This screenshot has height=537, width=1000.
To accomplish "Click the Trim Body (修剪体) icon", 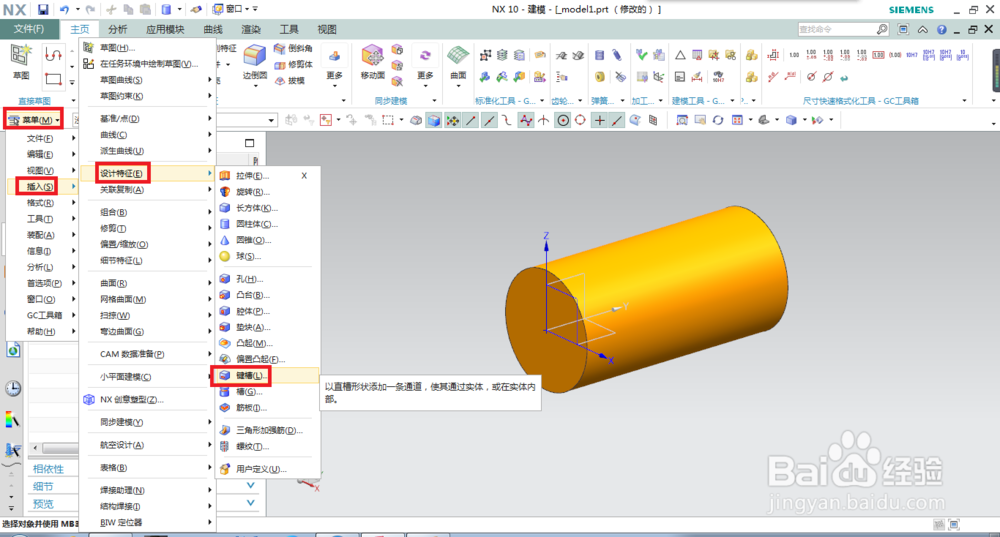I will (293, 64).
